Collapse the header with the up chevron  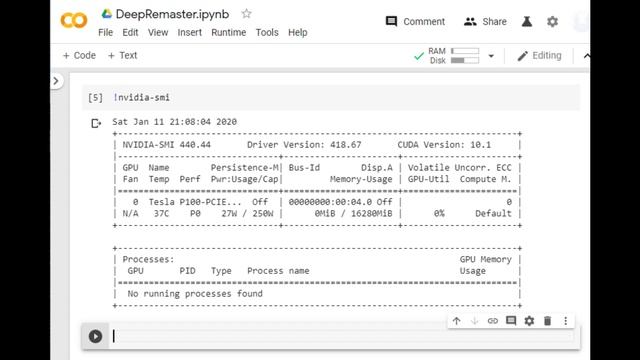point(586,56)
